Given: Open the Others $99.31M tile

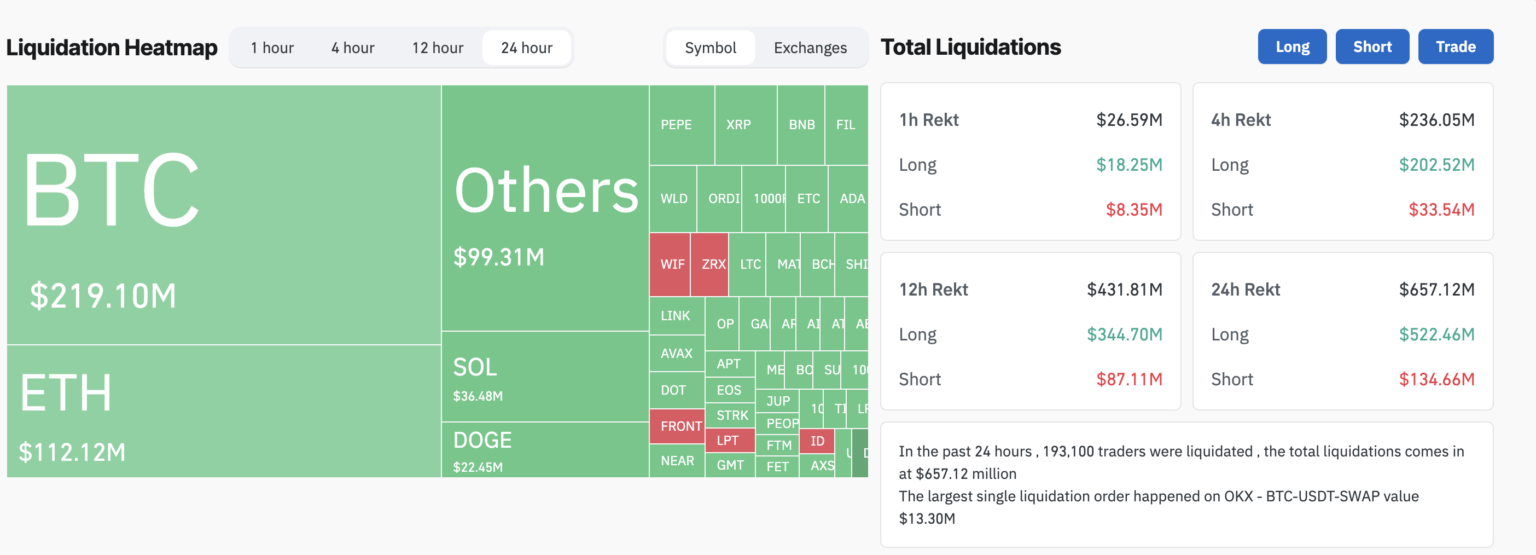Looking at the screenshot, I should click(x=545, y=208).
